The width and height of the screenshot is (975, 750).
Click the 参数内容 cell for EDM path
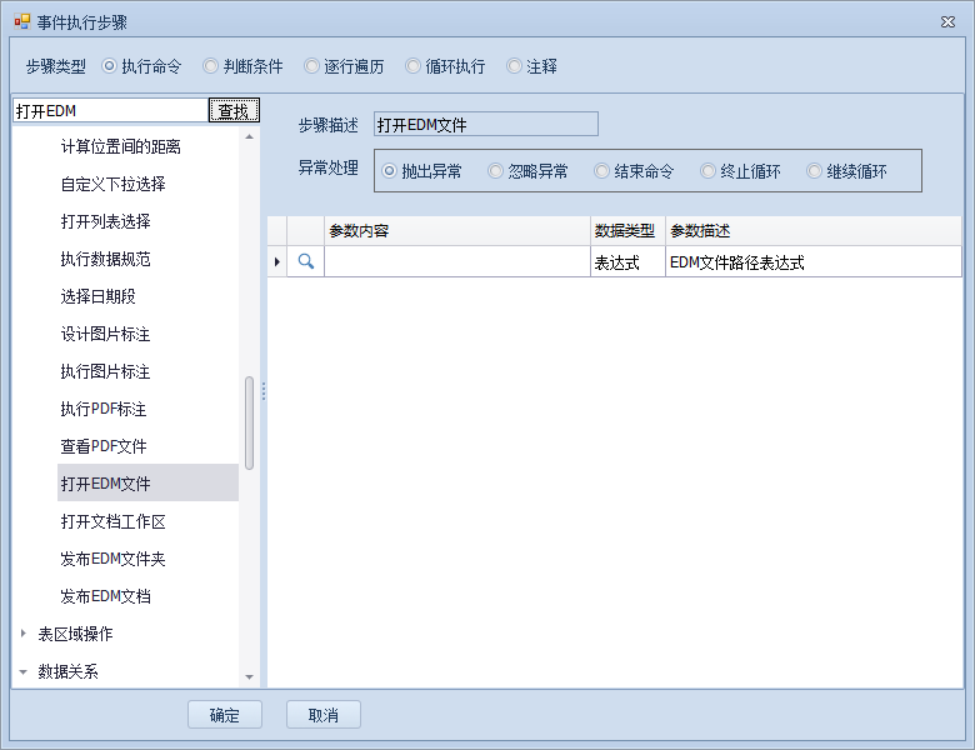pos(457,263)
